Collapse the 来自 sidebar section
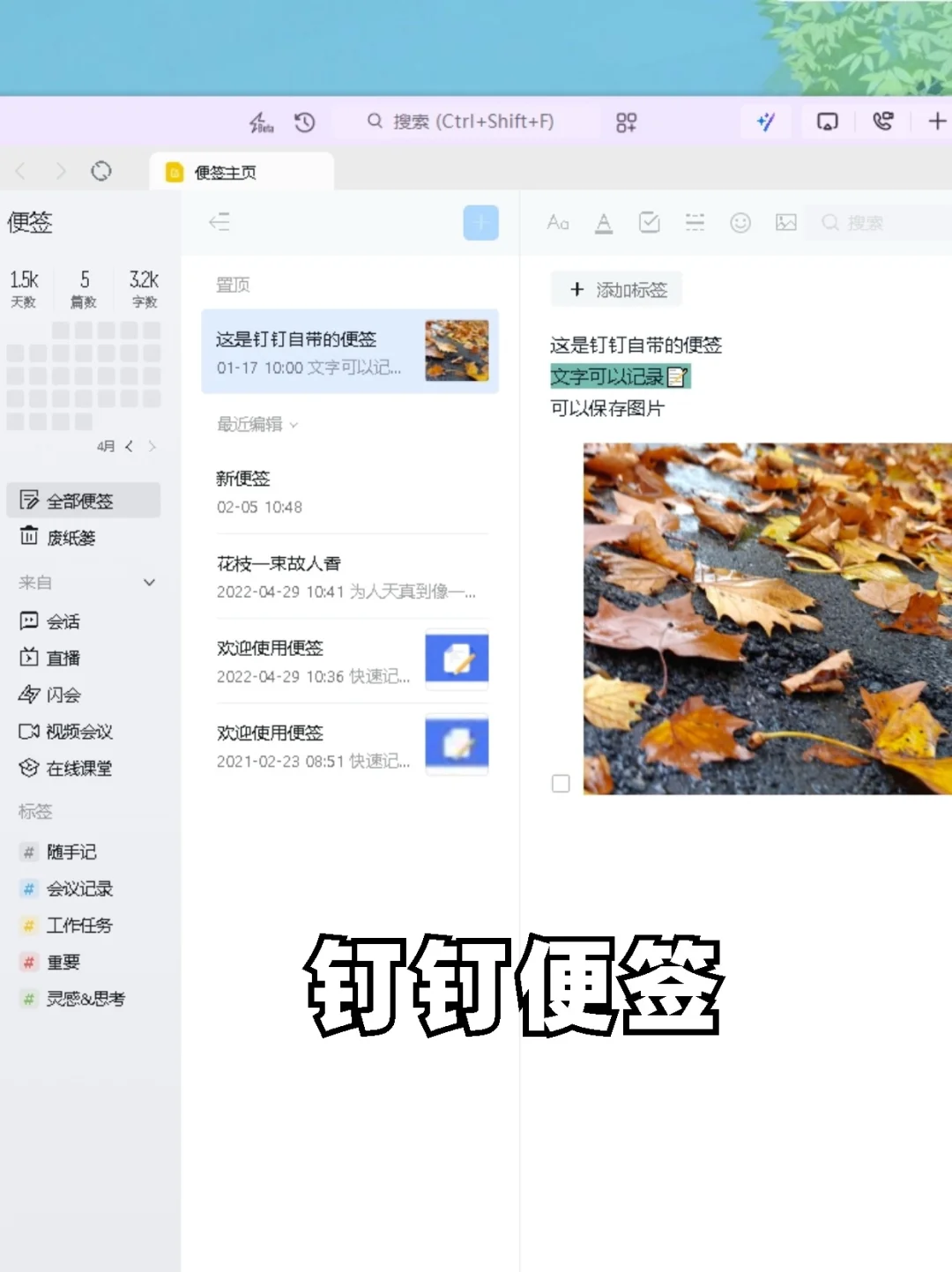 pyautogui.click(x=147, y=582)
